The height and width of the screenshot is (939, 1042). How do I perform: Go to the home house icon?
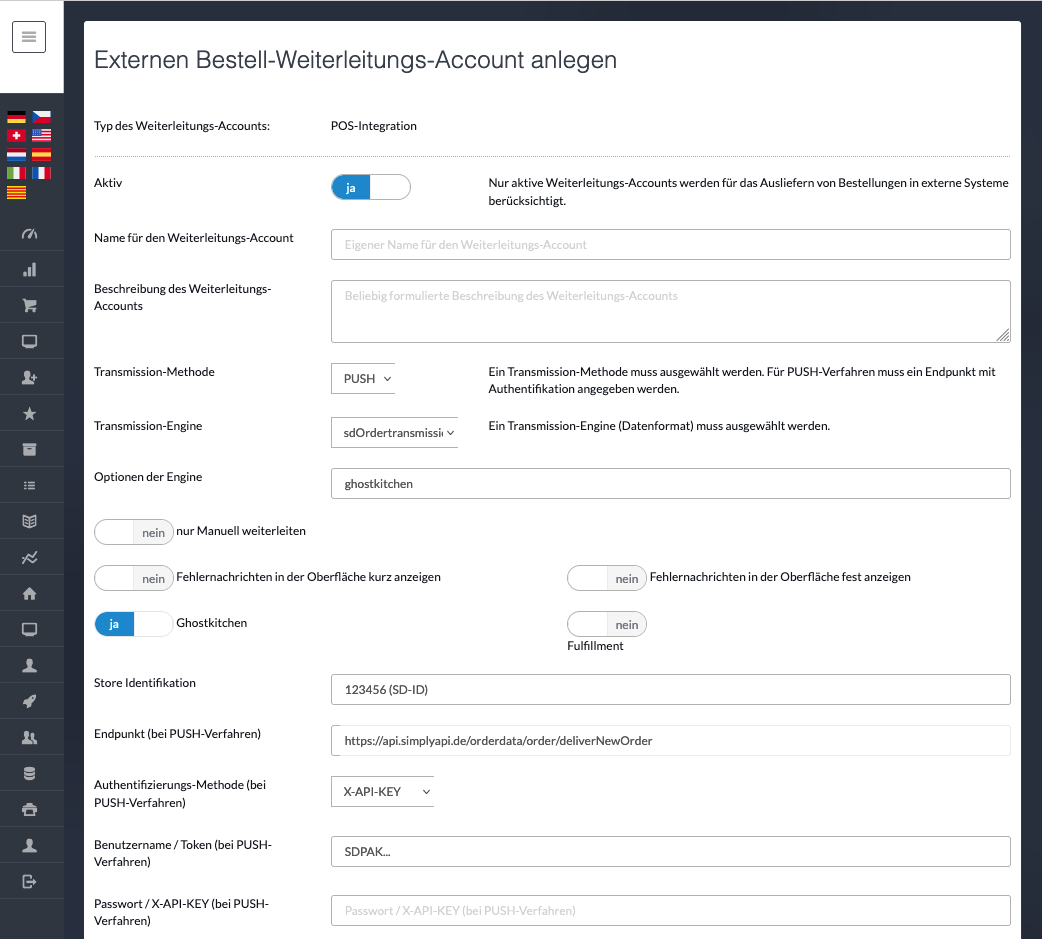point(29,593)
